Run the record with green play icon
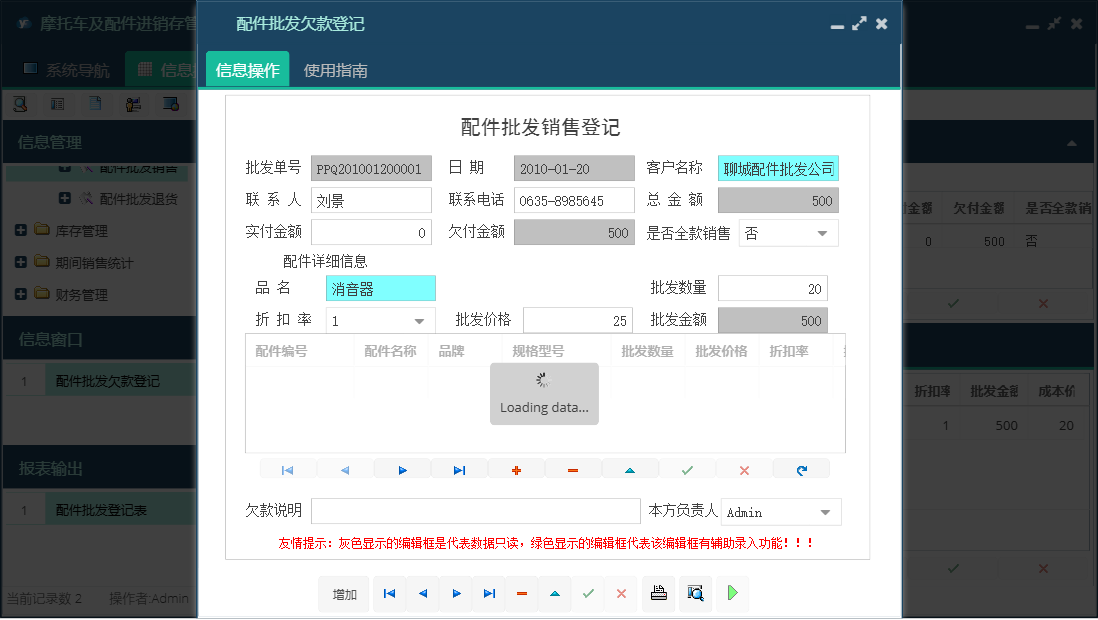This screenshot has width=1098, height=620. point(732,593)
